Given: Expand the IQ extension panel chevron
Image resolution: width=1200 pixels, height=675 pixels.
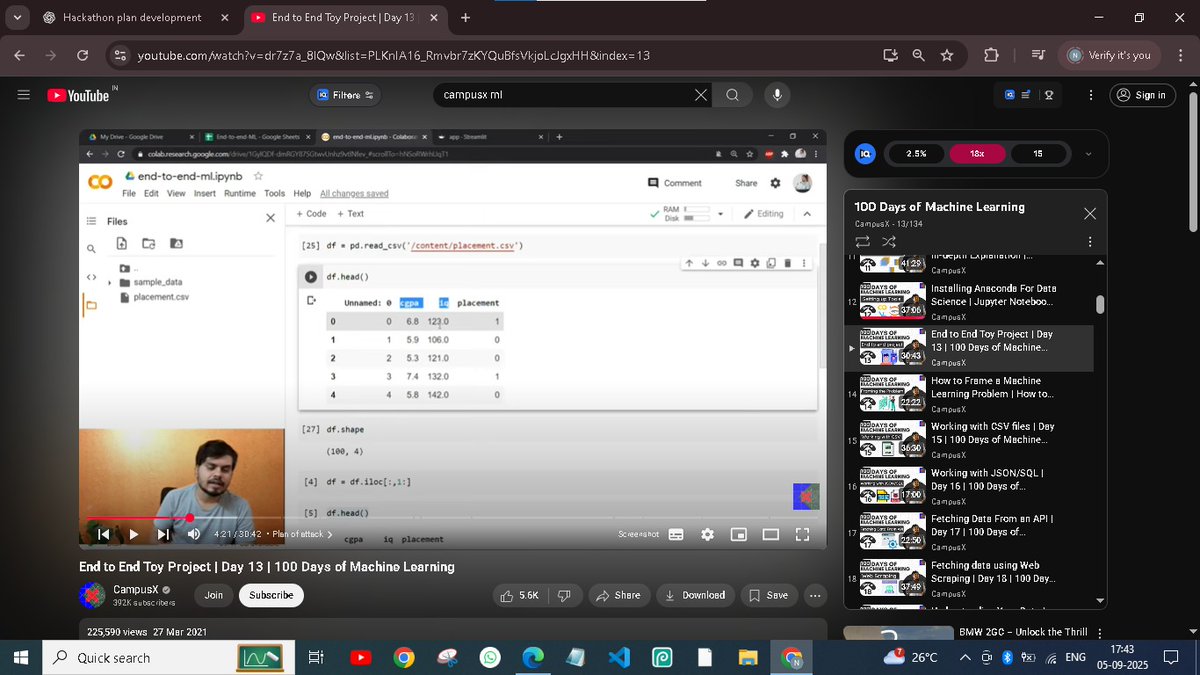Looking at the screenshot, I should pyautogui.click(x=1088, y=154).
